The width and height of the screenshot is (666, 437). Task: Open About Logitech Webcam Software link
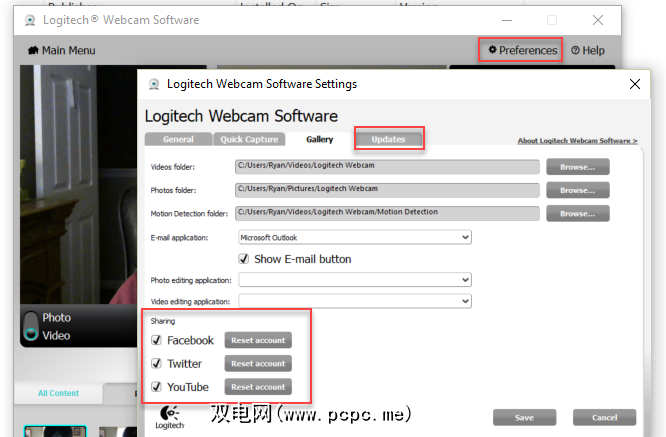point(578,141)
